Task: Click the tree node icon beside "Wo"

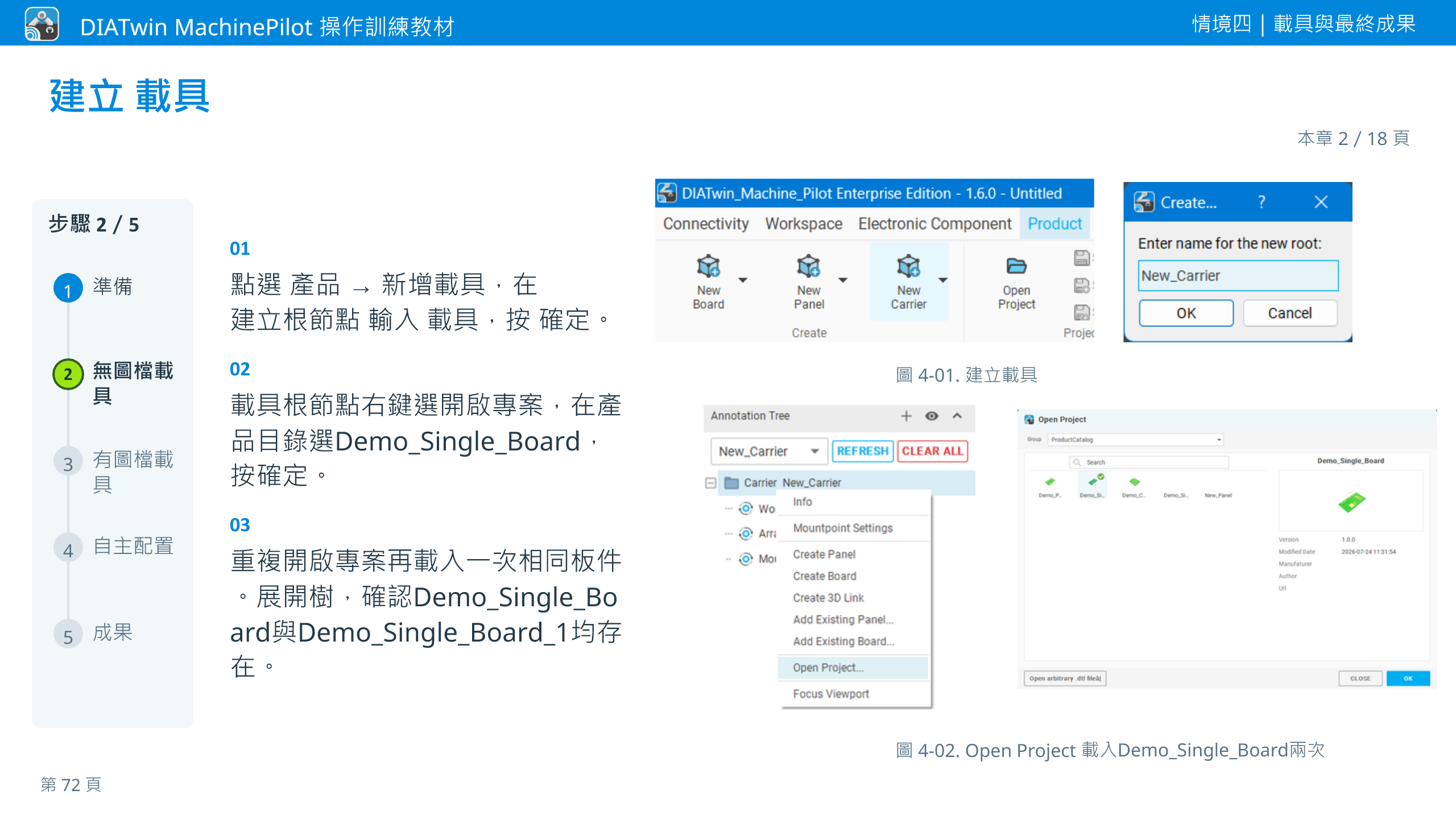Action: [x=746, y=508]
